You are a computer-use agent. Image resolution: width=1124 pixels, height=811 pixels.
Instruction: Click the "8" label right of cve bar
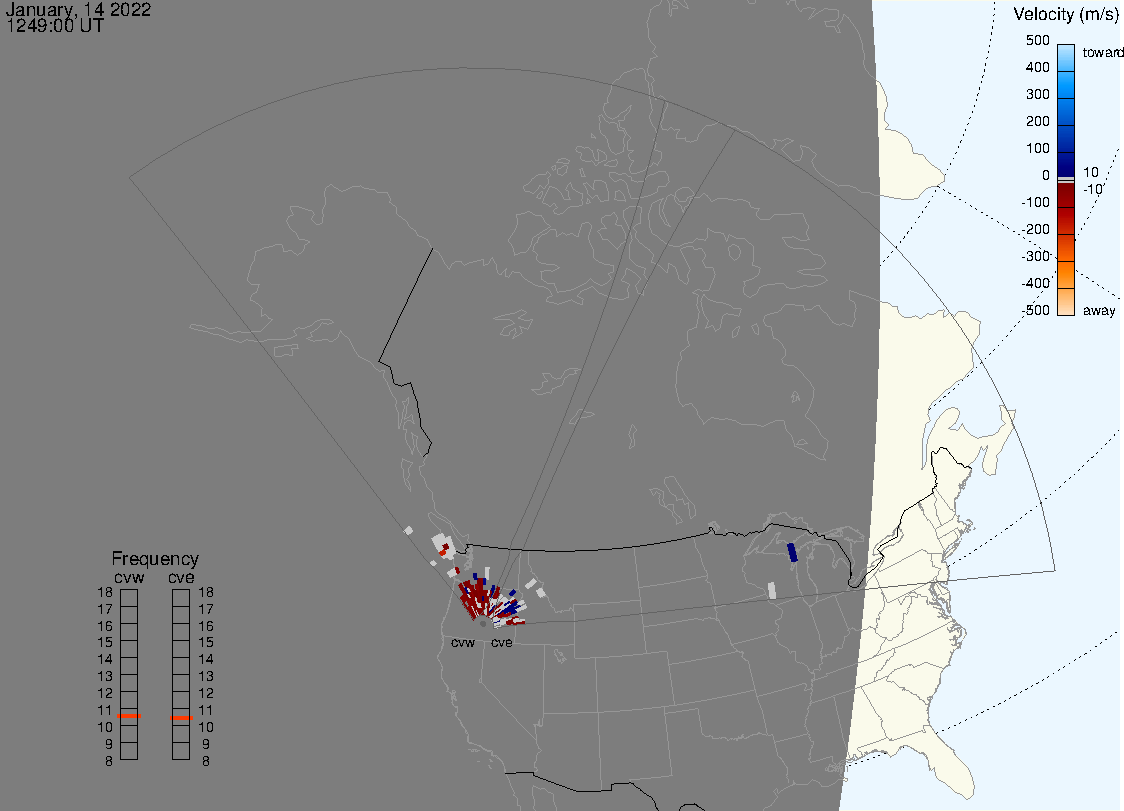206,762
